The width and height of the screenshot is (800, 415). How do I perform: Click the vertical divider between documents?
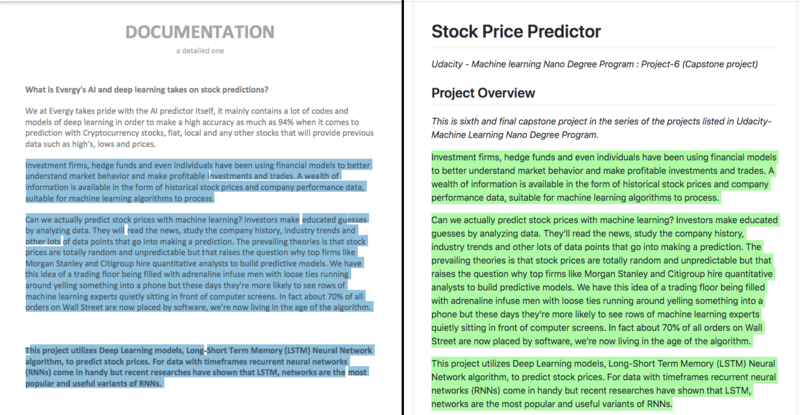click(x=403, y=207)
